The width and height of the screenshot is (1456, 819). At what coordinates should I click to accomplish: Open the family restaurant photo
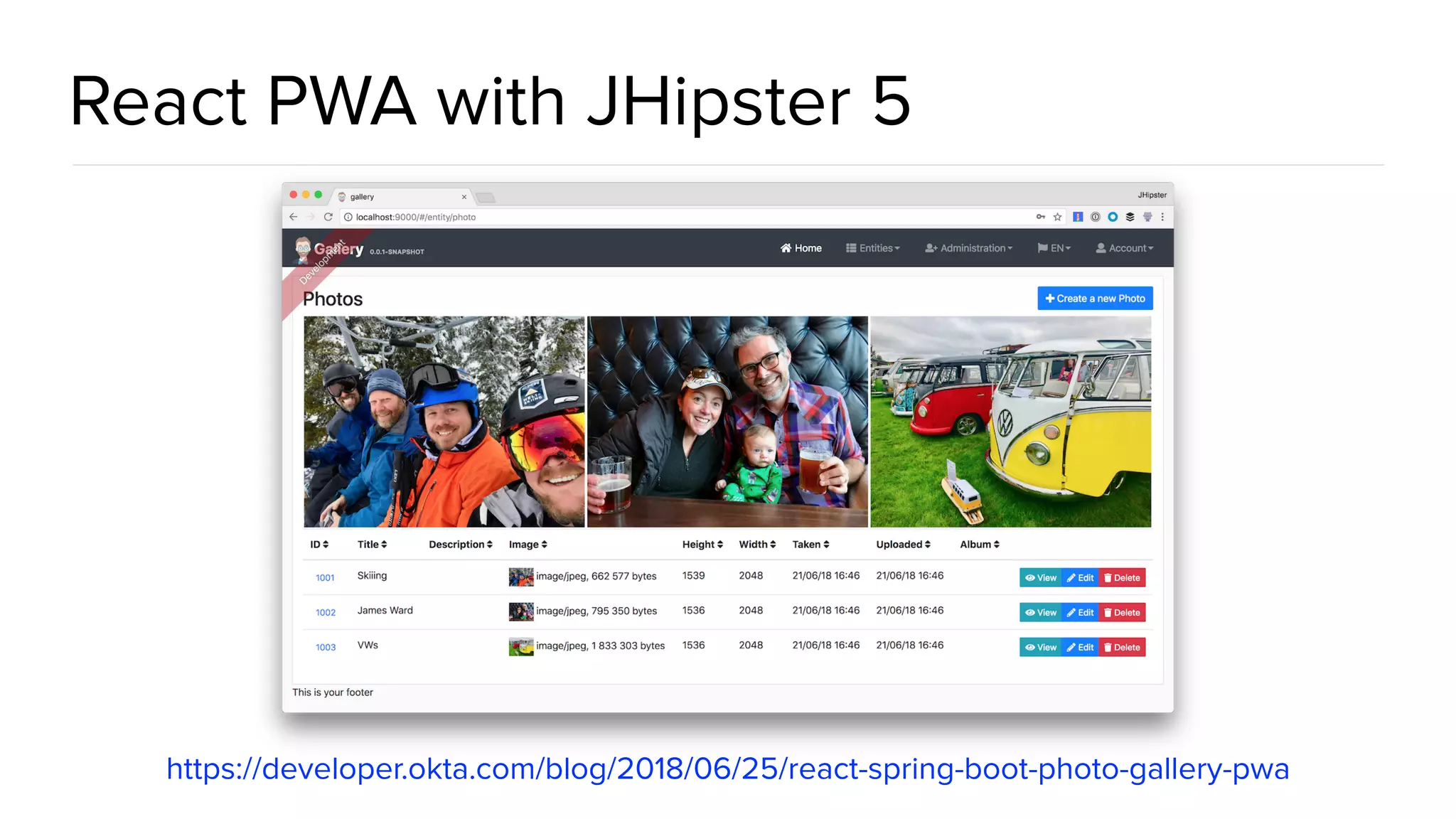click(x=727, y=422)
